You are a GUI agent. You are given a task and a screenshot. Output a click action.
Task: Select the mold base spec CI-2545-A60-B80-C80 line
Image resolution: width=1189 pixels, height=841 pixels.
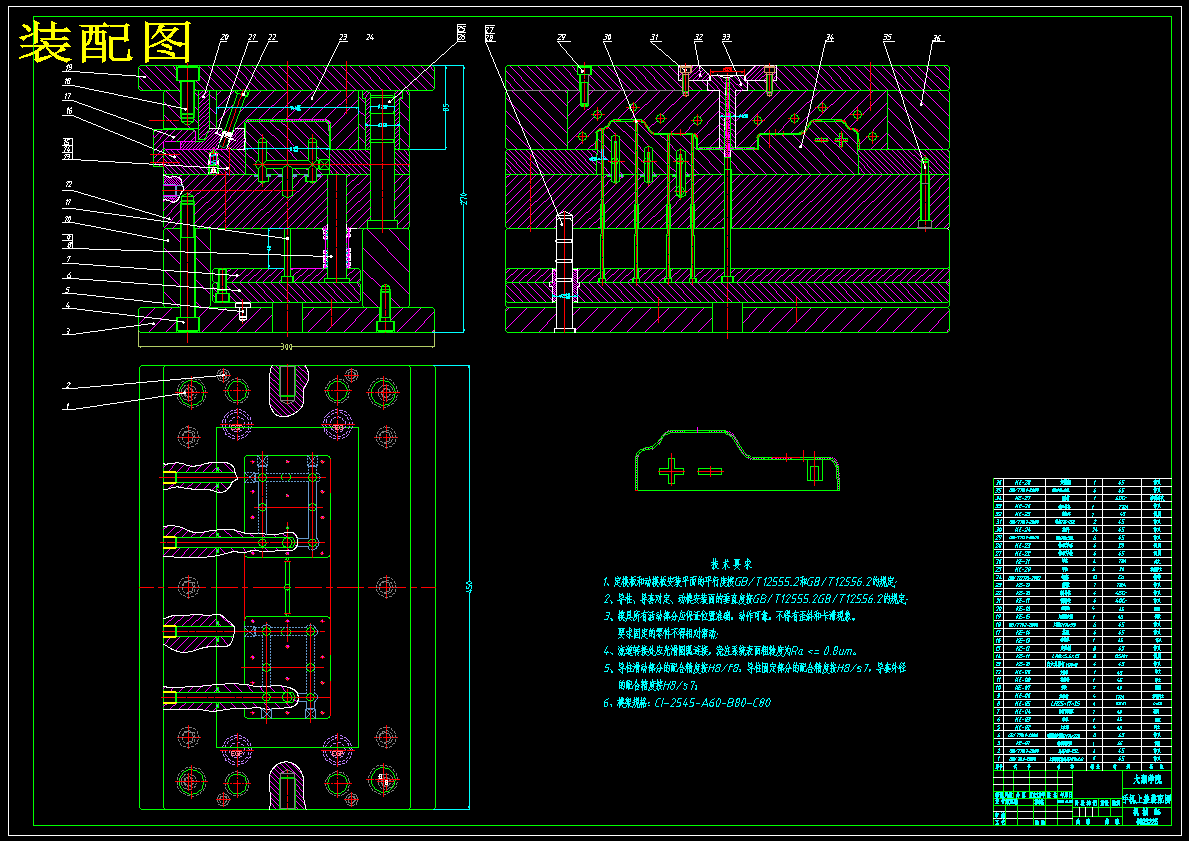pos(687,703)
